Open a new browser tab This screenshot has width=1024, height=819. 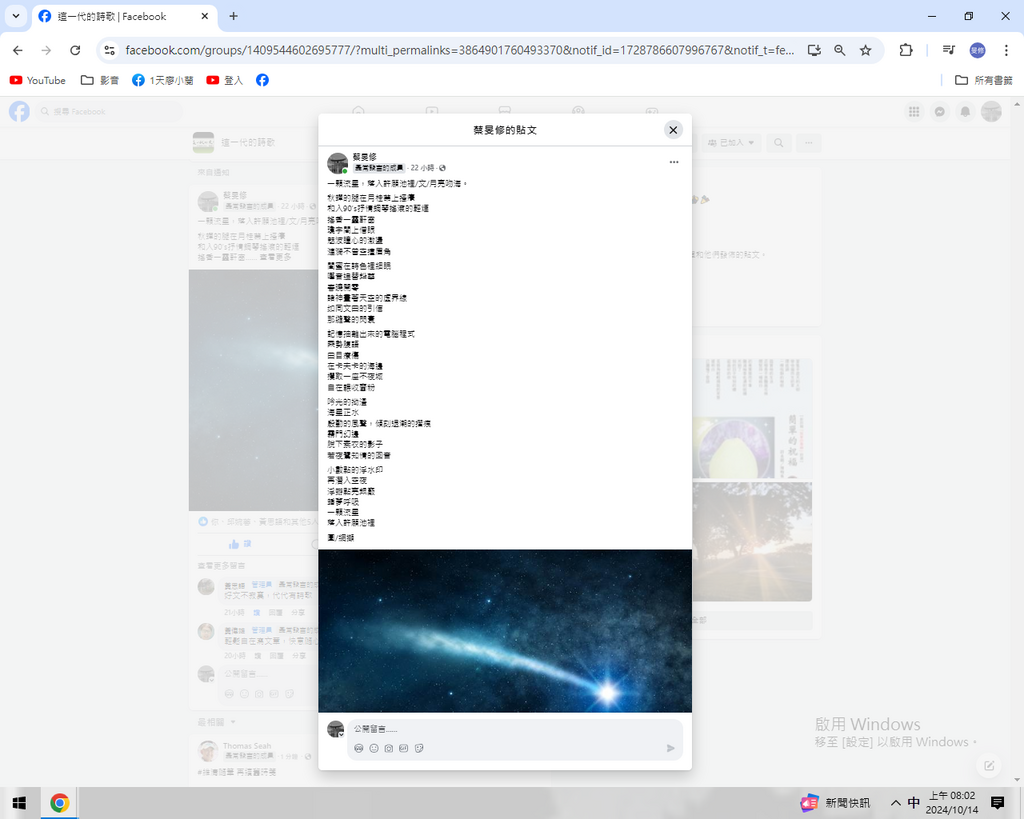tap(233, 16)
